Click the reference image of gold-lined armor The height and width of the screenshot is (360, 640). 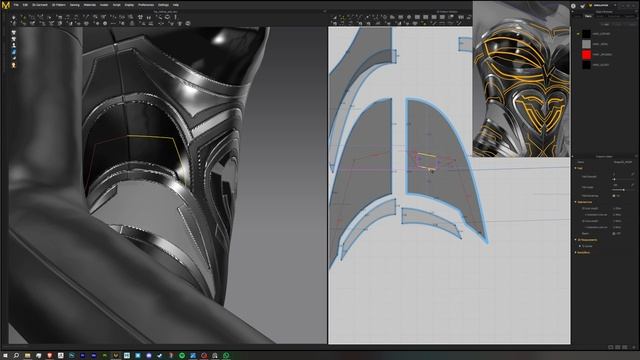(521, 79)
